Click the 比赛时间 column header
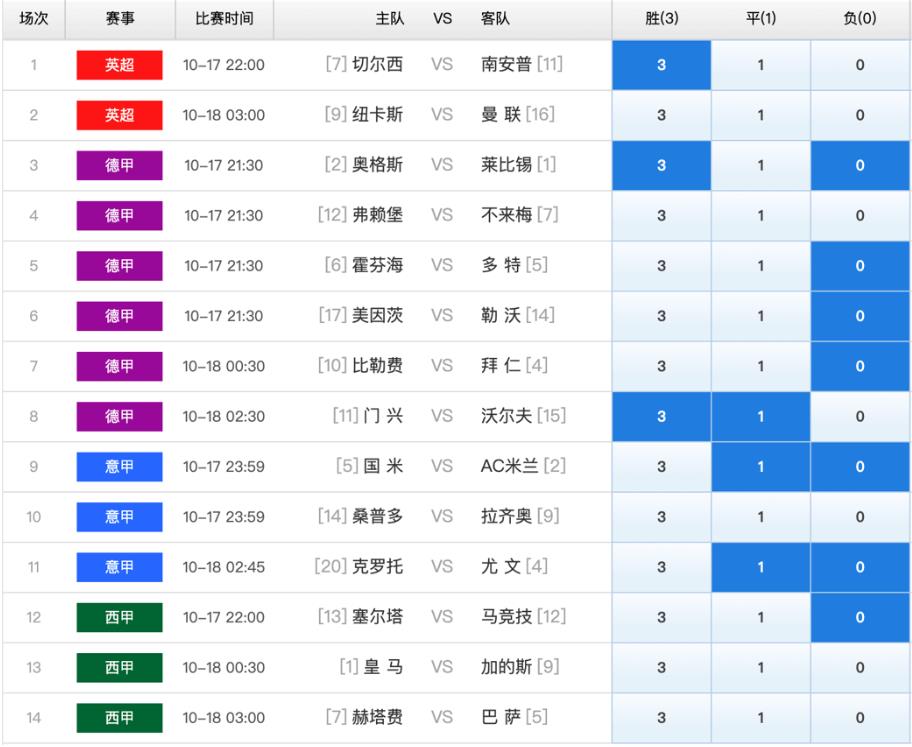The height and width of the screenshot is (747, 912). coord(224,19)
